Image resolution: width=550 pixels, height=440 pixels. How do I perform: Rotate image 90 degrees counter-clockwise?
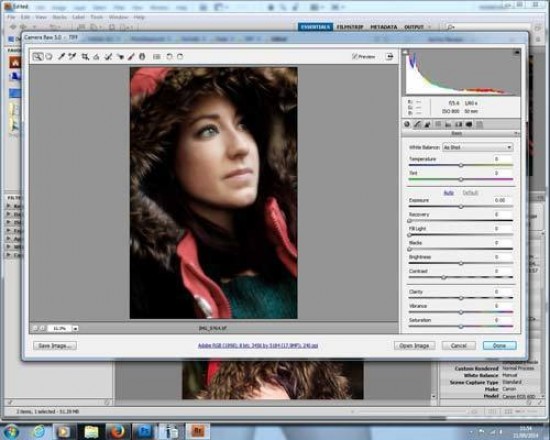(169, 56)
